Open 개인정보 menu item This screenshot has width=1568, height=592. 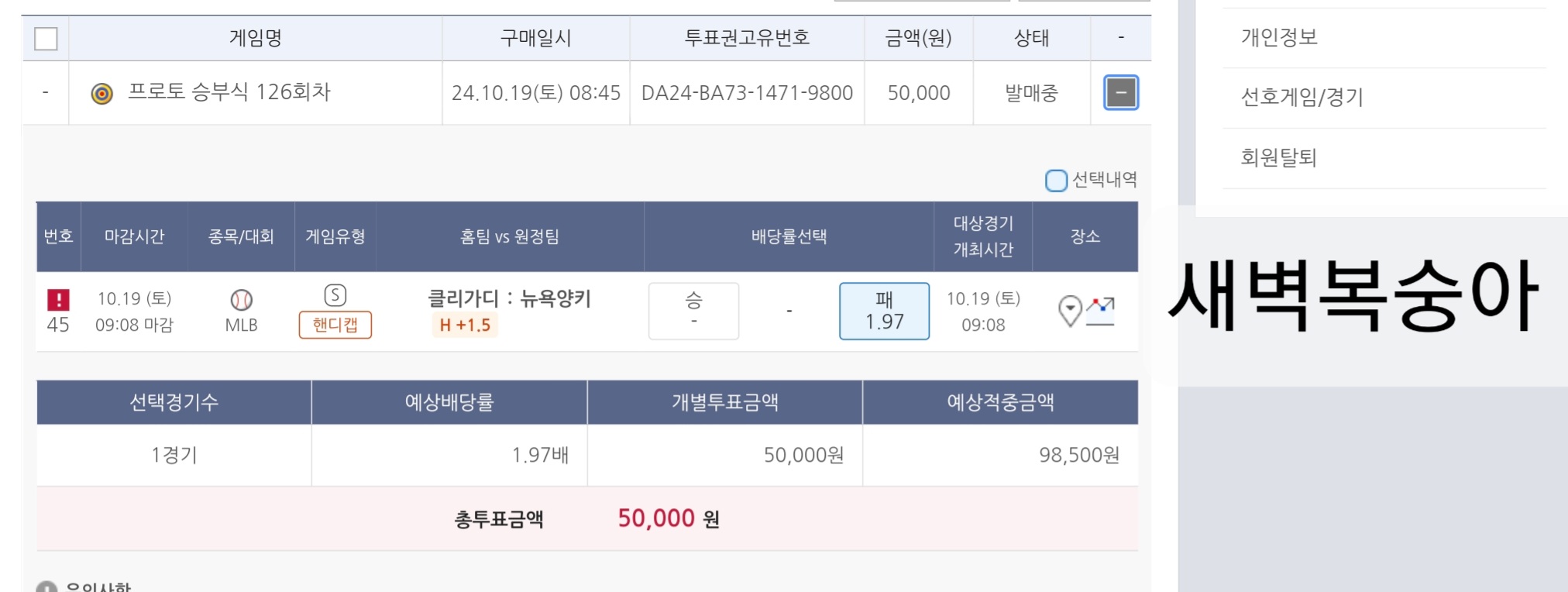[1279, 37]
